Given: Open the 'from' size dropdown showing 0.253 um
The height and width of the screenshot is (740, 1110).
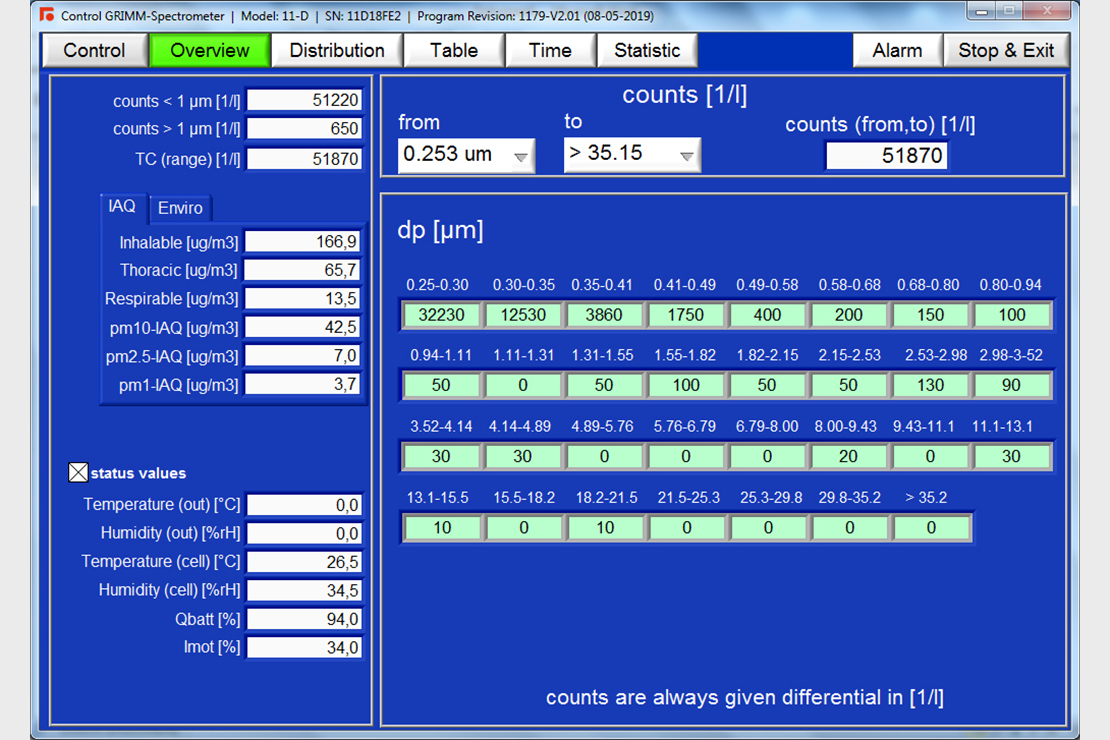Looking at the screenshot, I should tap(466, 155).
